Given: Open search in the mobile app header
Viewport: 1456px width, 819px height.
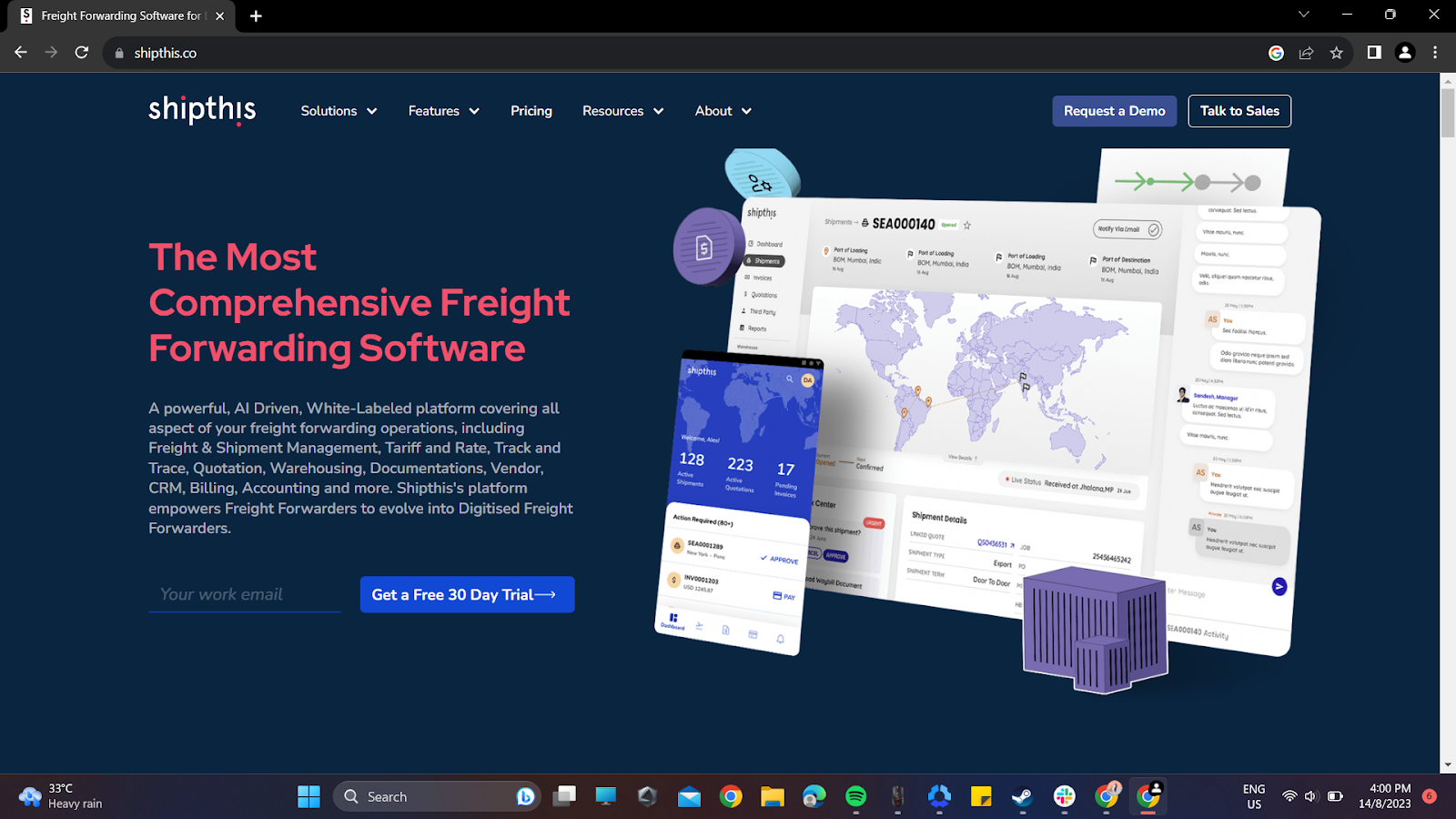Looking at the screenshot, I should pyautogui.click(x=792, y=377).
